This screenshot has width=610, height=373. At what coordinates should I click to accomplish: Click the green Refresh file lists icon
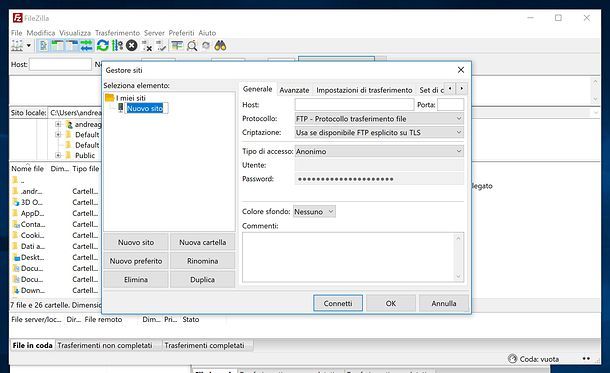pyautogui.click(x=103, y=46)
